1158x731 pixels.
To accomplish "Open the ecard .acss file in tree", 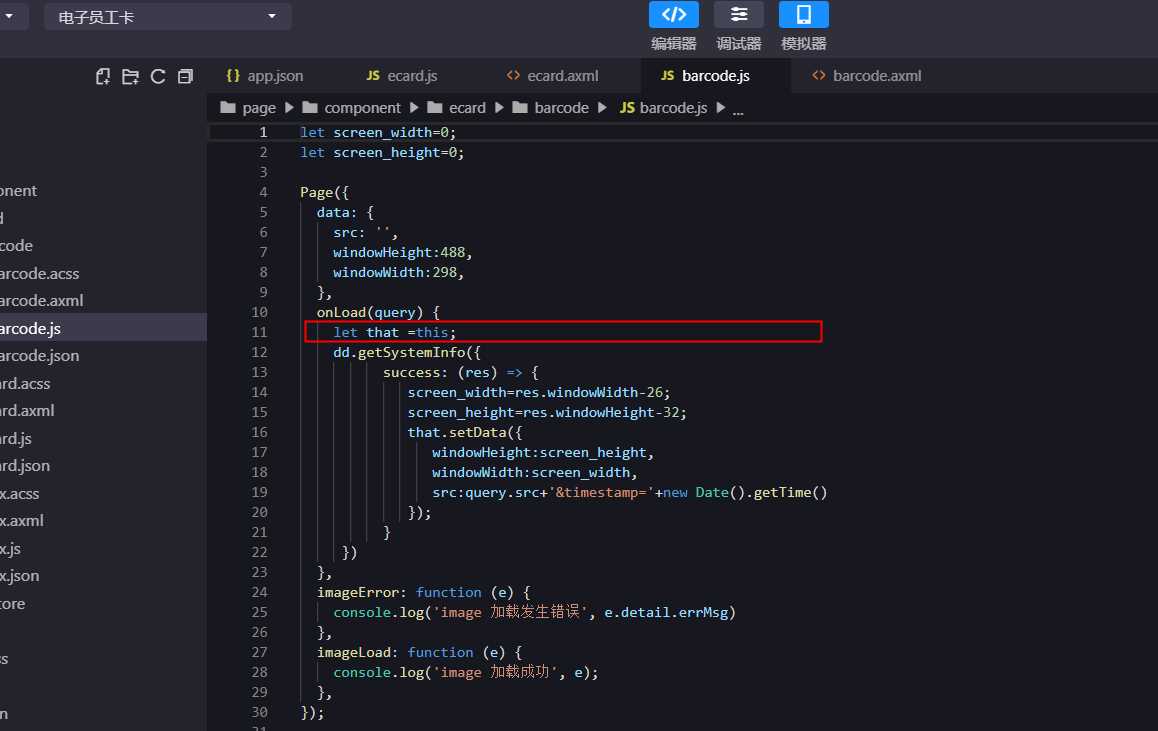I will pos(25,383).
